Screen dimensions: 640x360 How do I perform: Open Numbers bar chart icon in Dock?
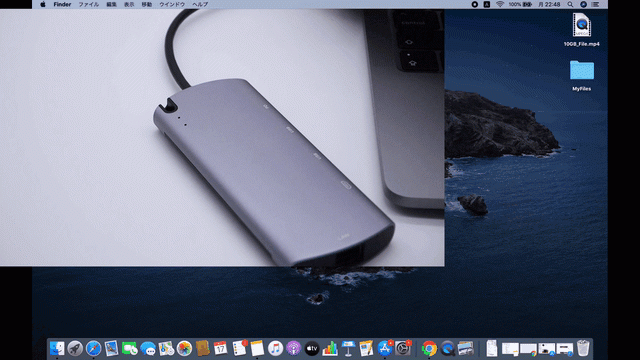(330, 349)
